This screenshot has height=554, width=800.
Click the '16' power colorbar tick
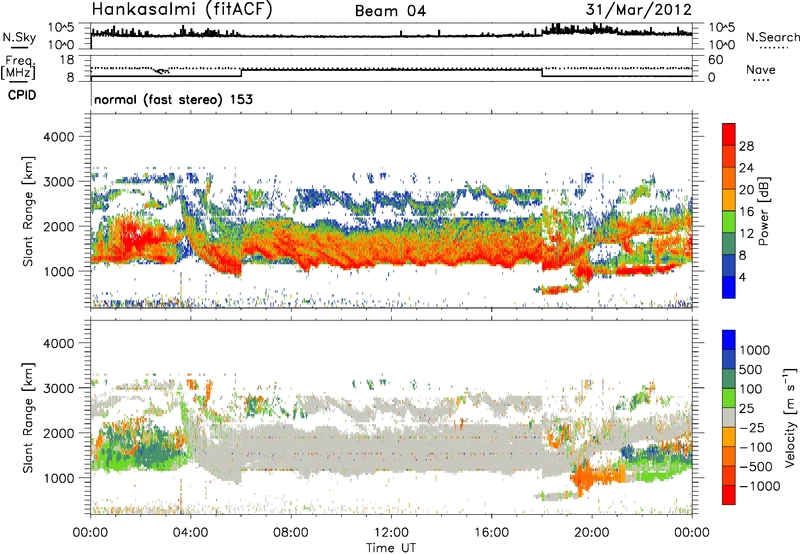746,212
